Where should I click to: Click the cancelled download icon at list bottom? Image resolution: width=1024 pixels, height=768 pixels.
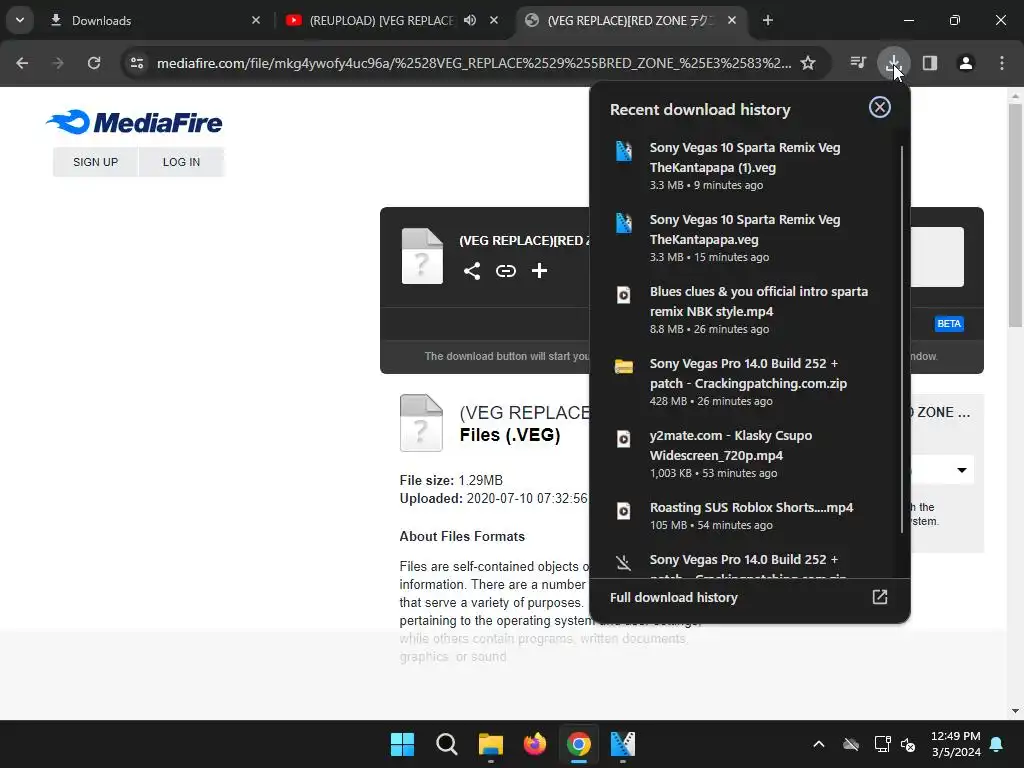[x=624, y=562]
